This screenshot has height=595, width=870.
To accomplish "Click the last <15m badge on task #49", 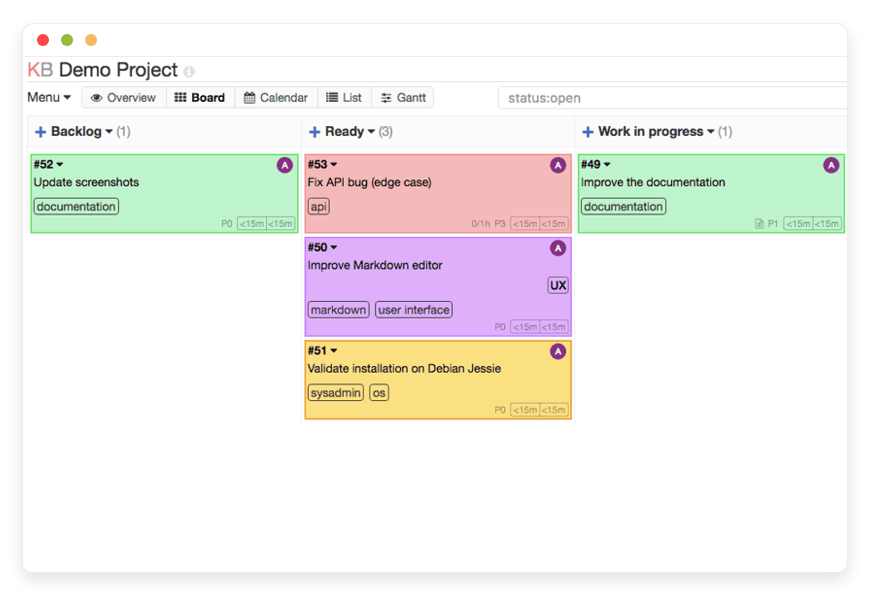I will click(x=827, y=224).
